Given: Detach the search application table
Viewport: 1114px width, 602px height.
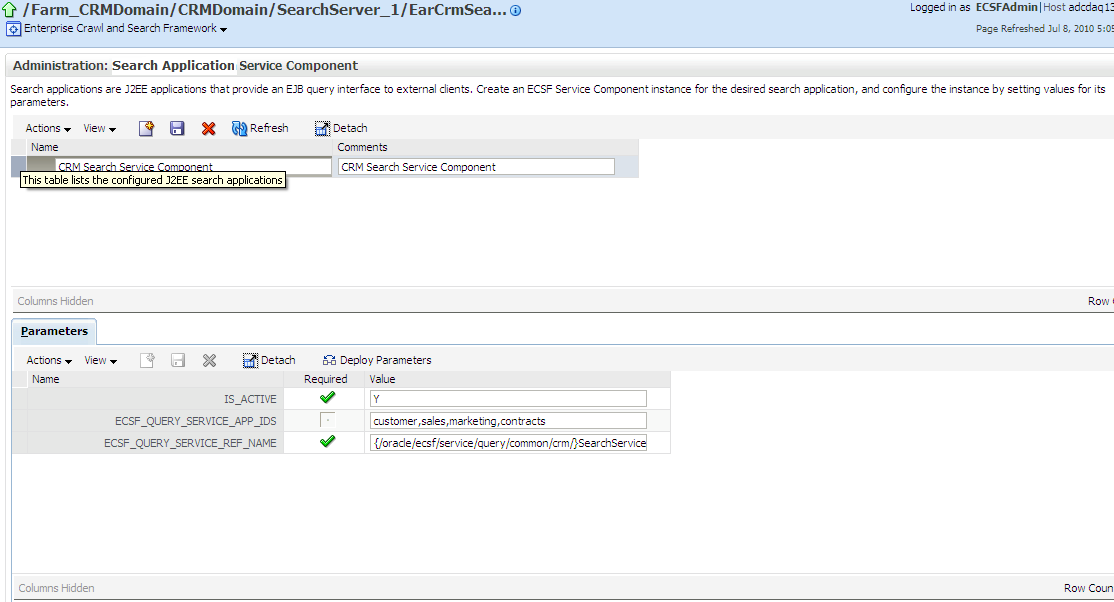Looking at the screenshot, I should tap(341, 128).
